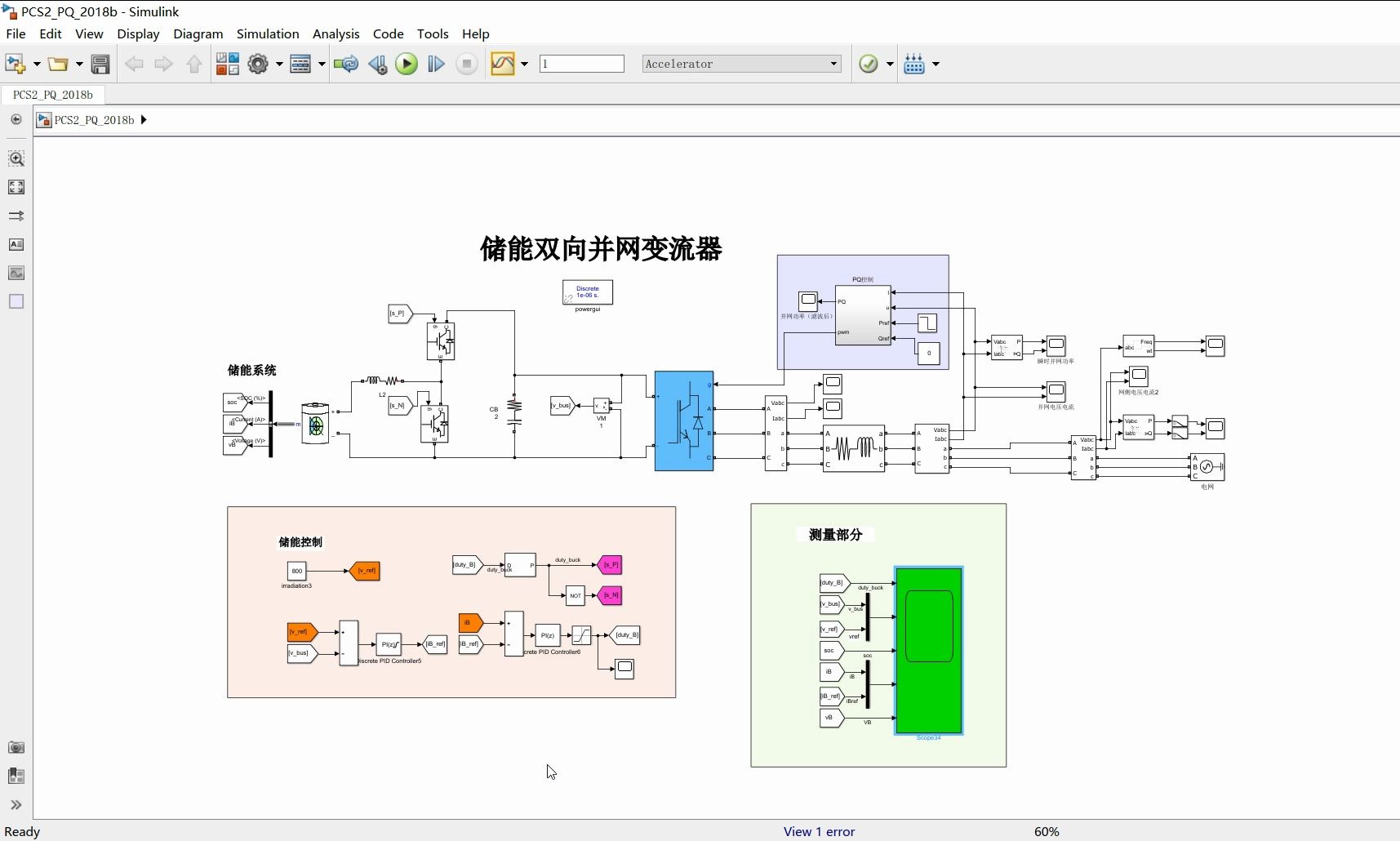Click the Viewmarks icon in palette
The image size is (1400, 841).
tap(16, 776)
